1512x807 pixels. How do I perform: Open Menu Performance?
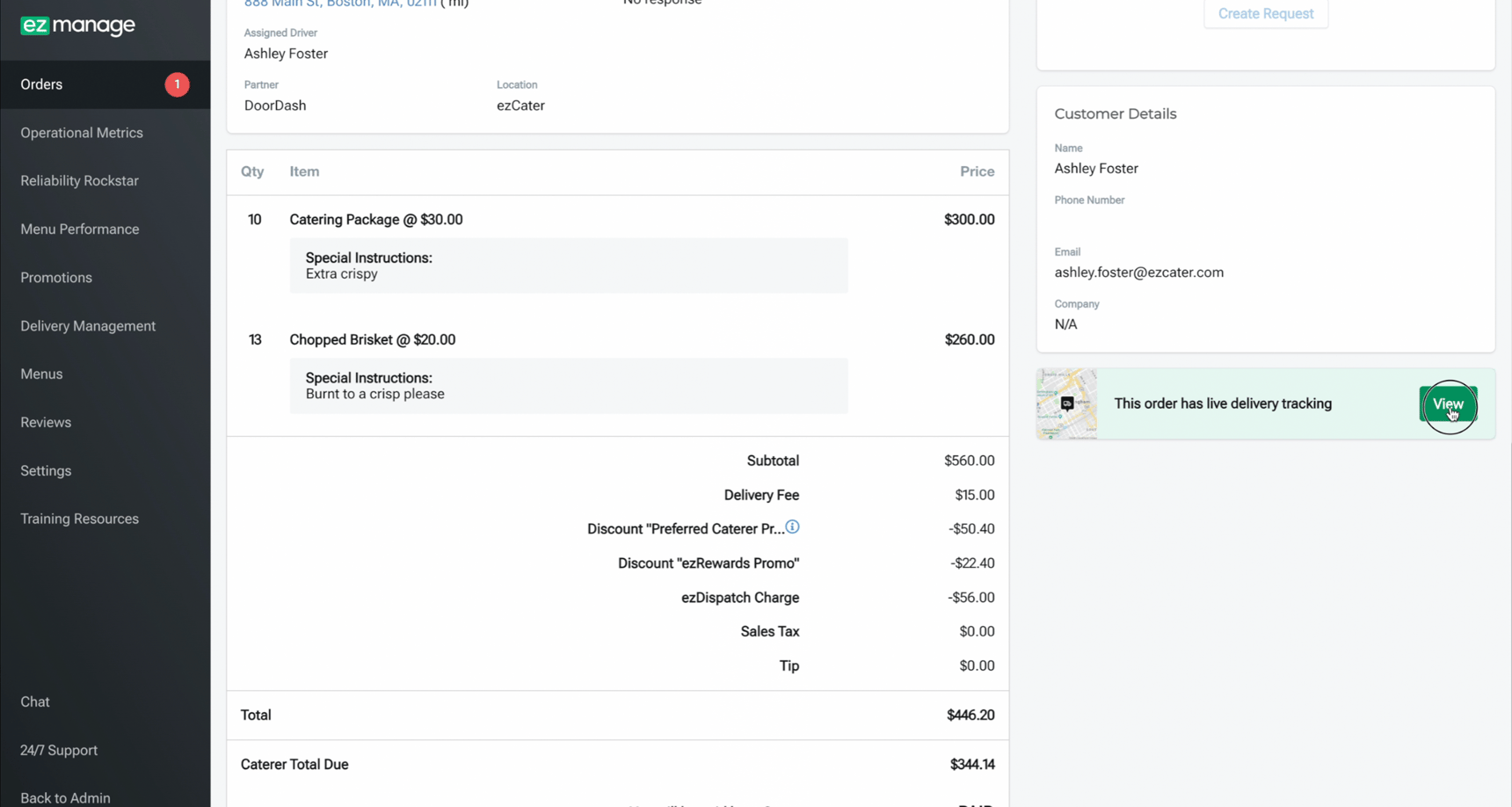click(79, 229)
